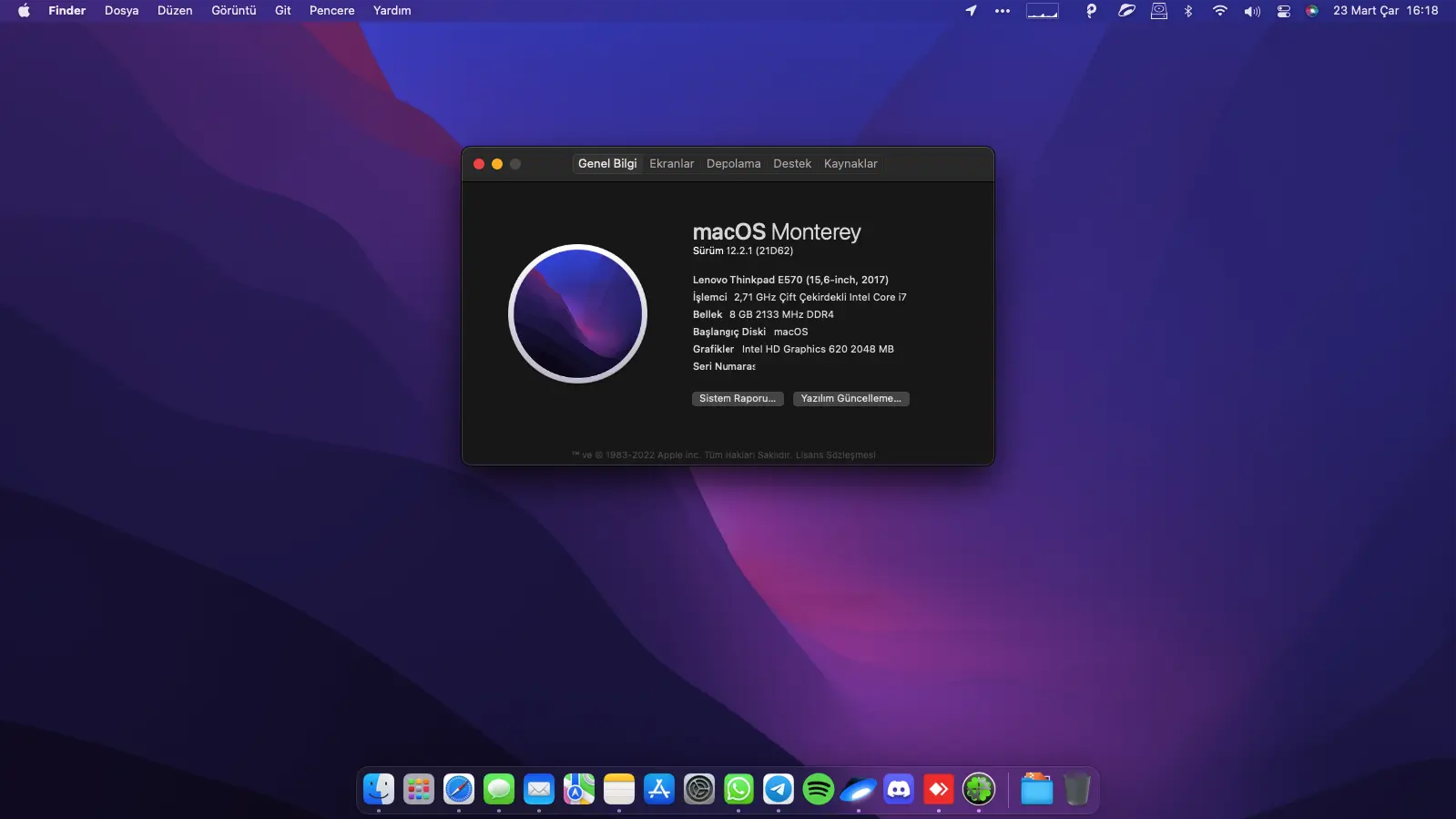Click the Grafikler Intel HD Graphics line
This screenshot has height=819, width=1456.
pos(793,350)
